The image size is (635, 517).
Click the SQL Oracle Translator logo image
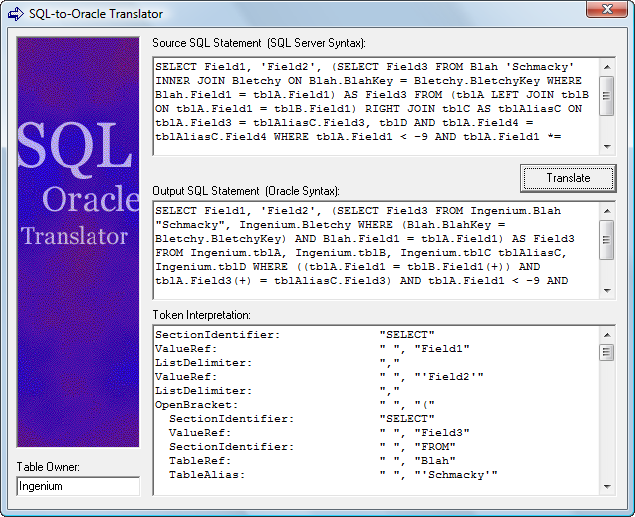[78, 240]
